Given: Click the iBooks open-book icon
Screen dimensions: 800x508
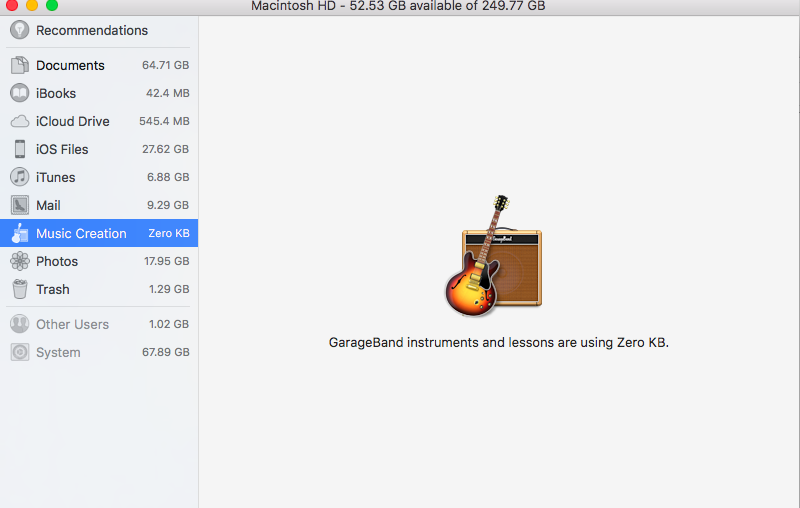Looking at the screenshot, I should click(19, 93).
